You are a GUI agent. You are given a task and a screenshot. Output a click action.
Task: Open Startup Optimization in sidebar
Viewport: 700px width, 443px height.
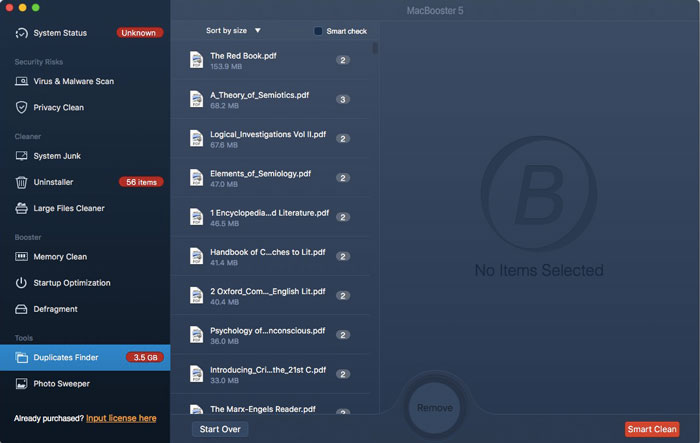click(x=85, y=283)
